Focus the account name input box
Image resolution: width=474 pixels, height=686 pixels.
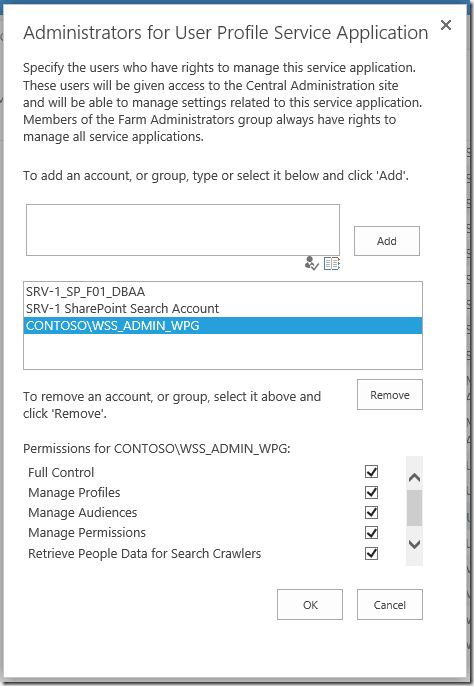tap(183, 230)
